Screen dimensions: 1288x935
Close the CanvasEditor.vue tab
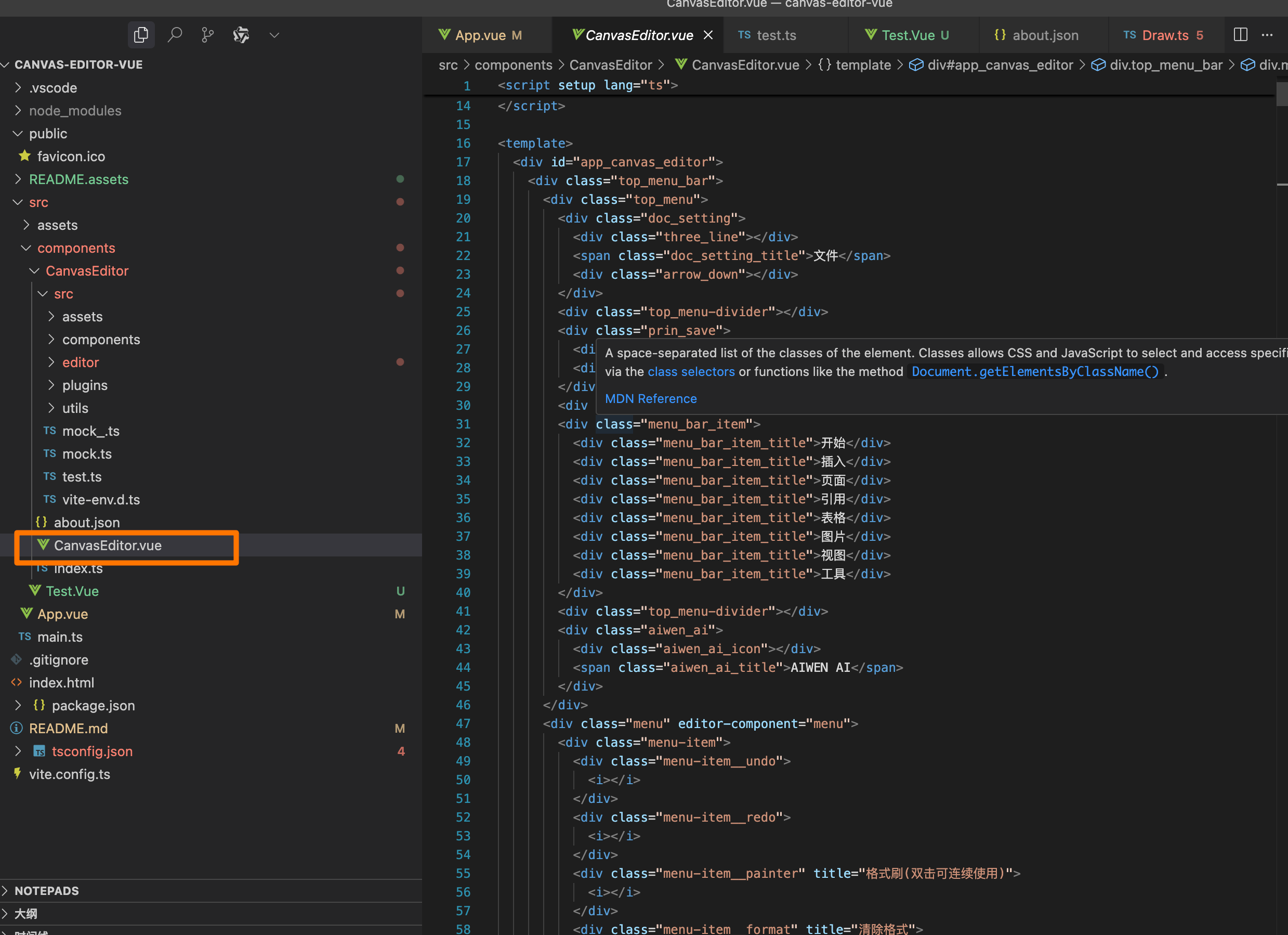(x=708, y=35)
